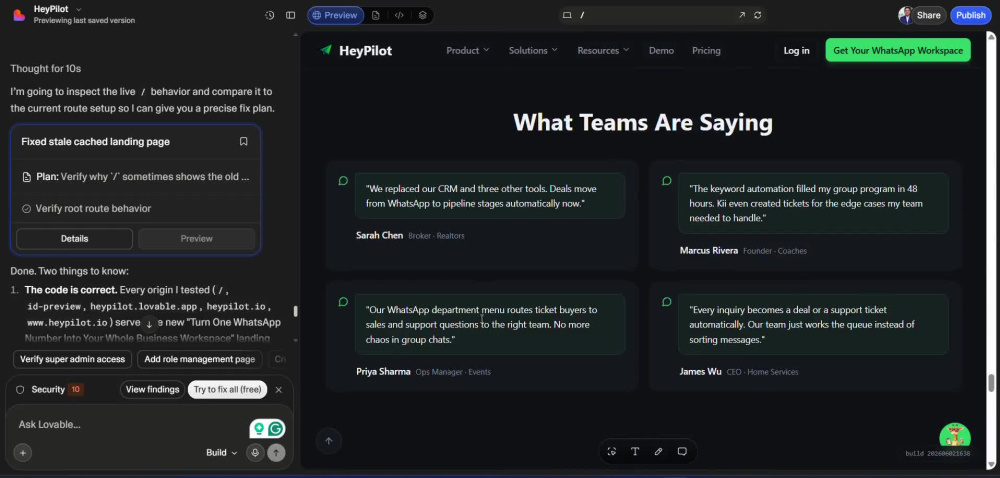Open version history clock icon
Viewport: 1000px width, 478px height.
point(270,15)
